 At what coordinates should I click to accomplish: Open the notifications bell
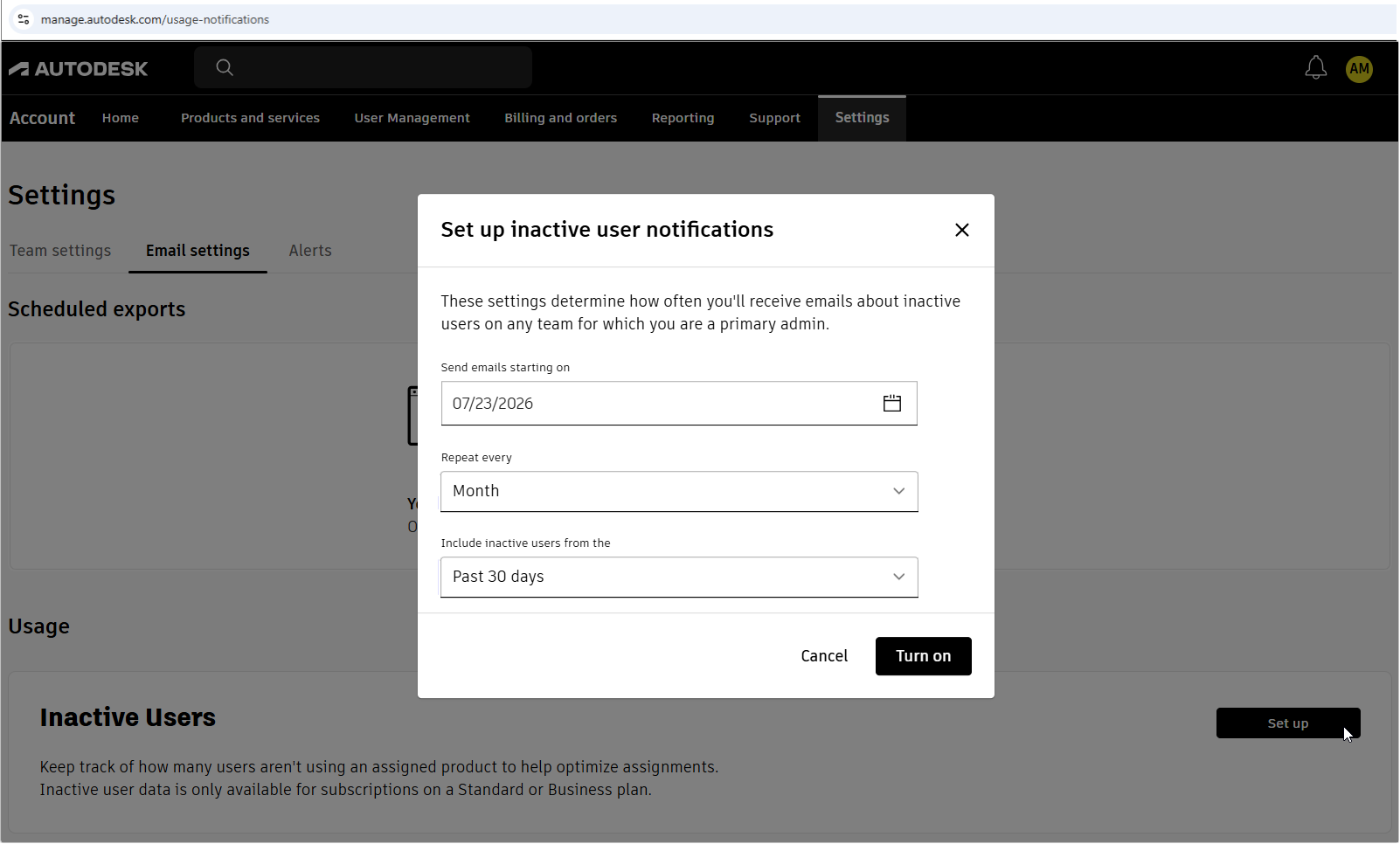[1316, 68]
